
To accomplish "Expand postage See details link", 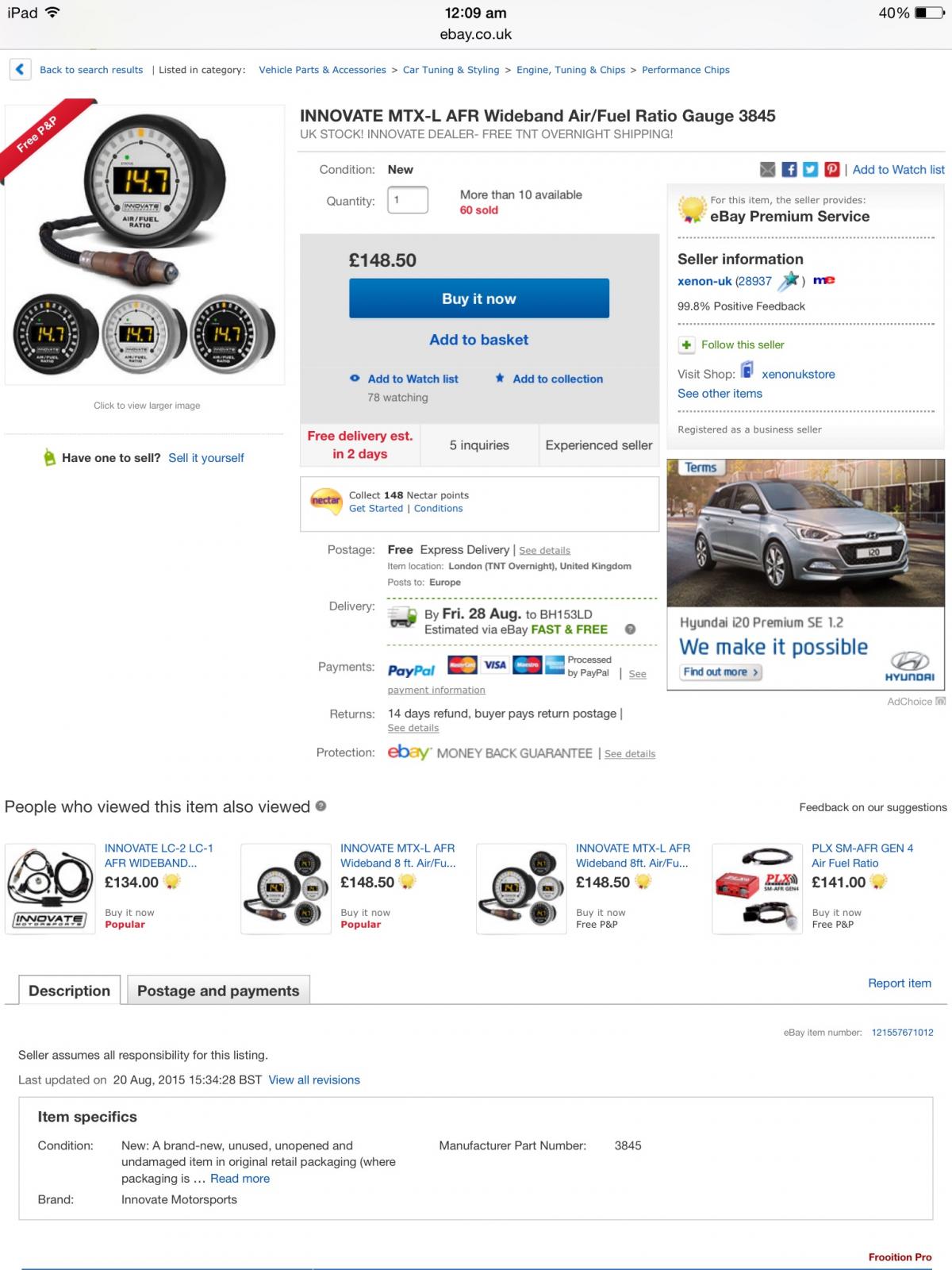I will pyautogui.click(x=544, y=550).
